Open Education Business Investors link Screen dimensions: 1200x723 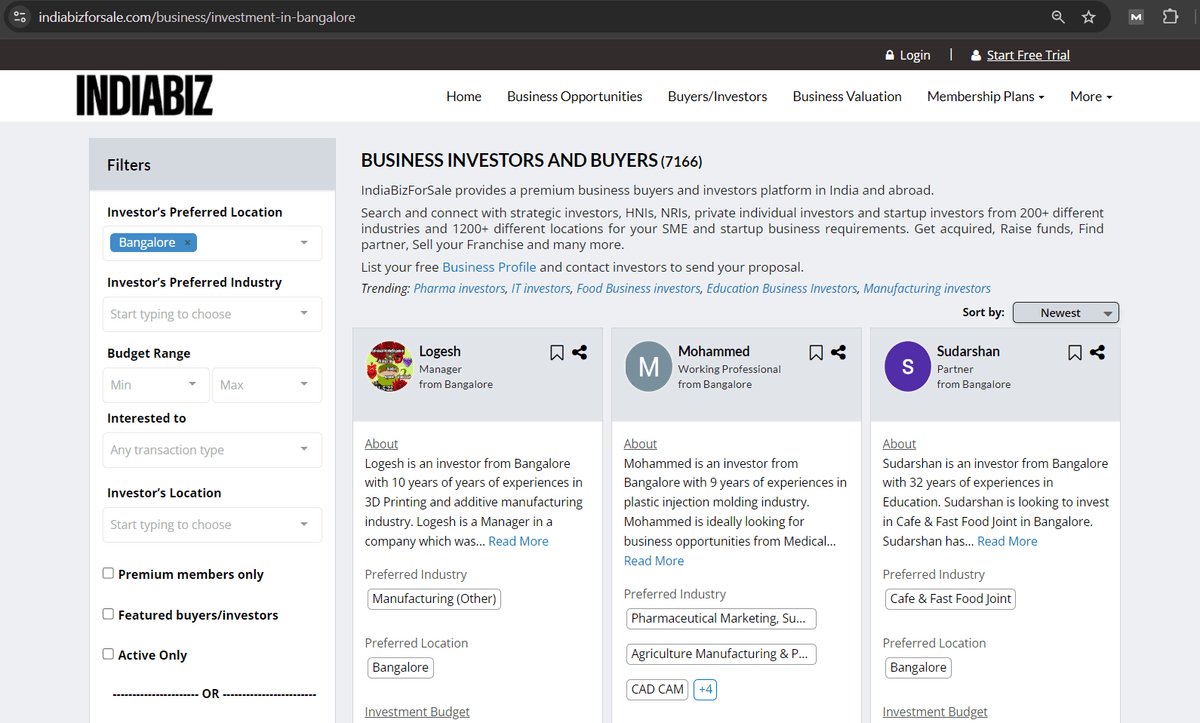coord(782,288)
